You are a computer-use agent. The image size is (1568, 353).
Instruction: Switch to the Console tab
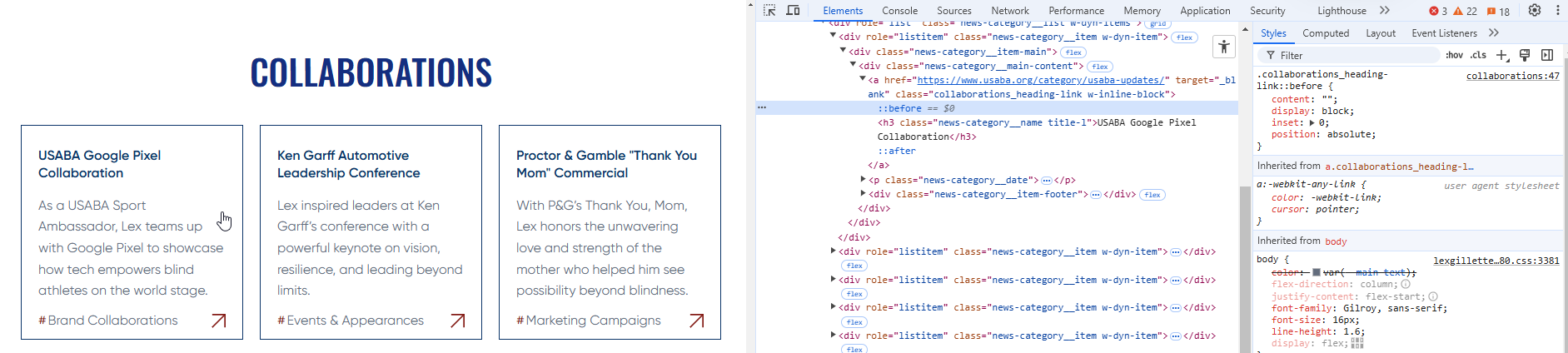coord(899,11)
